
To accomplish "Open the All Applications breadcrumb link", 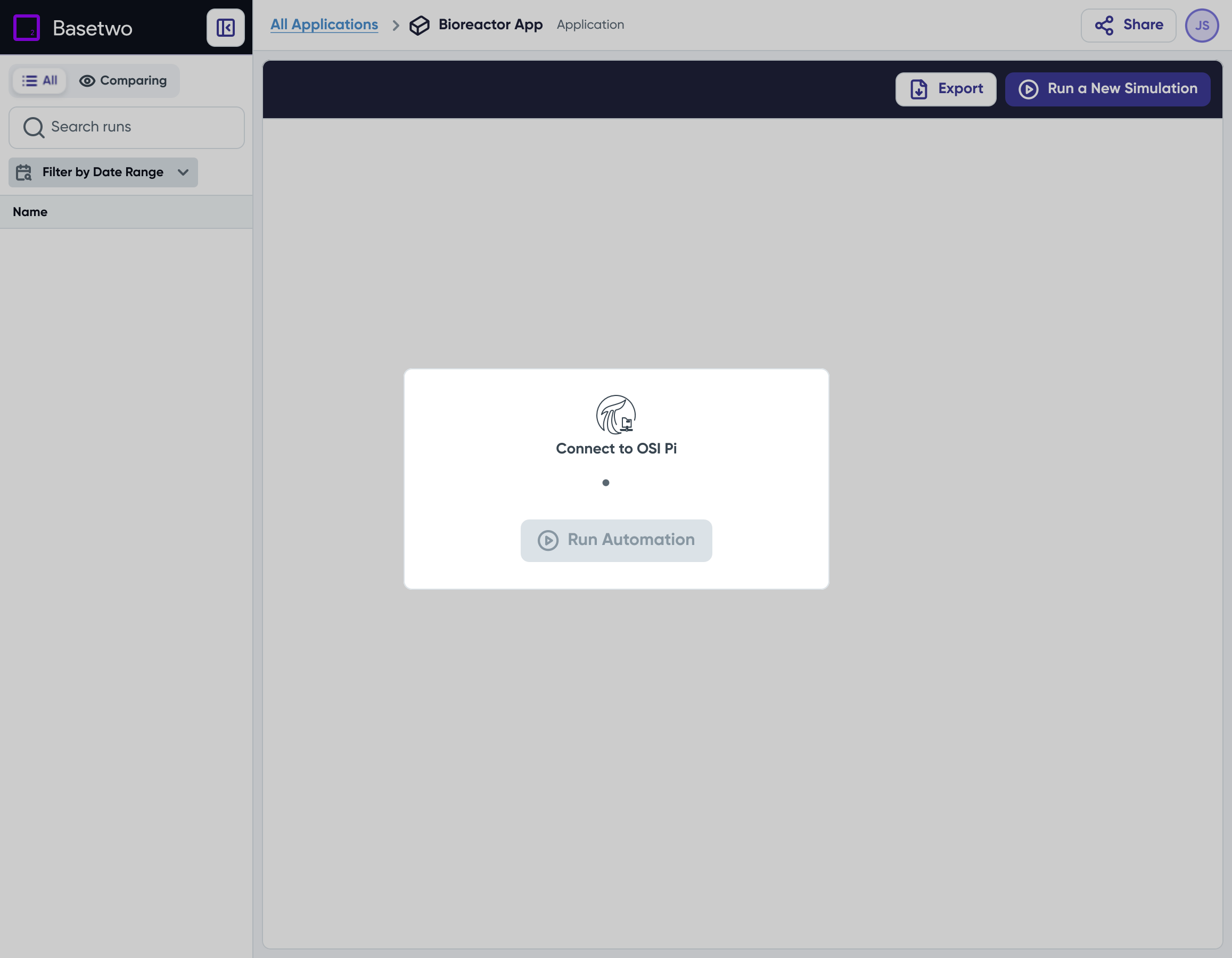I will [324, 25].
